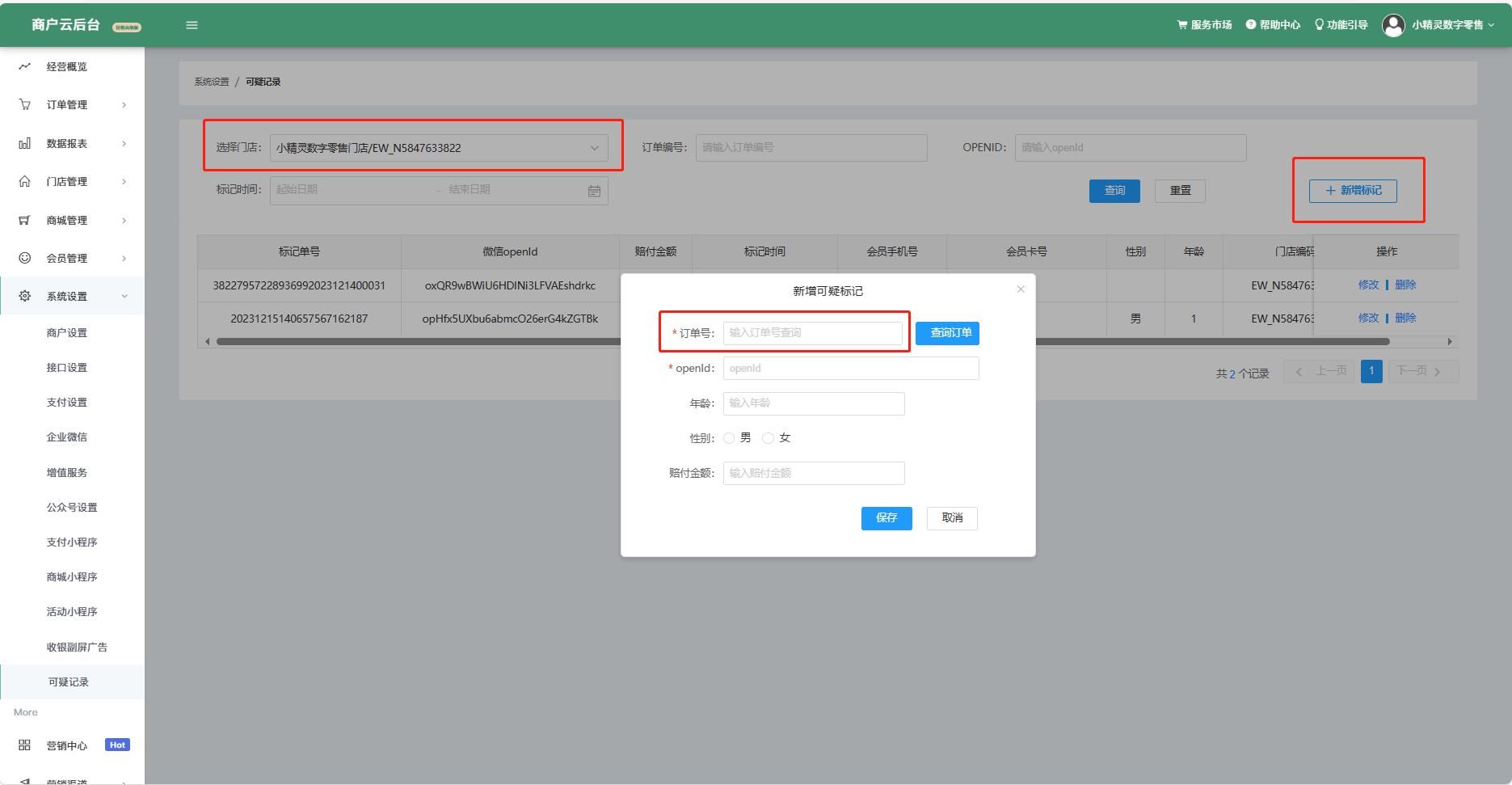Expand the 门店管理 menu chevron
The width and height of the screenshot is (1512, 785).
coord(124,182)
